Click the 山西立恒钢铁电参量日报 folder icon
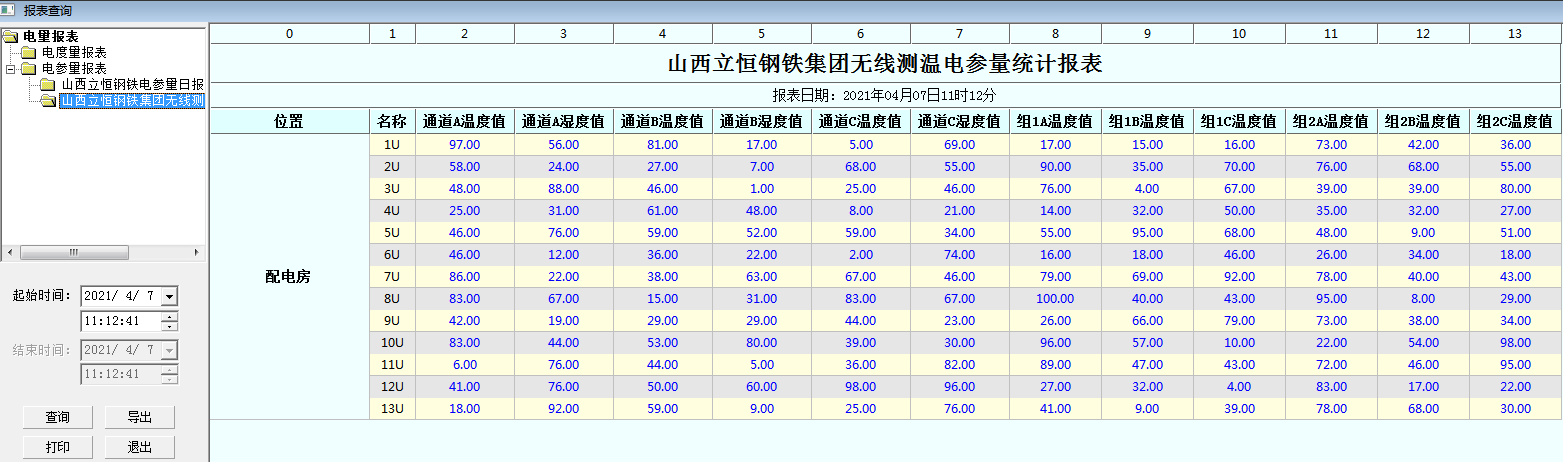 pyautogui.click(x=47, y=84)
